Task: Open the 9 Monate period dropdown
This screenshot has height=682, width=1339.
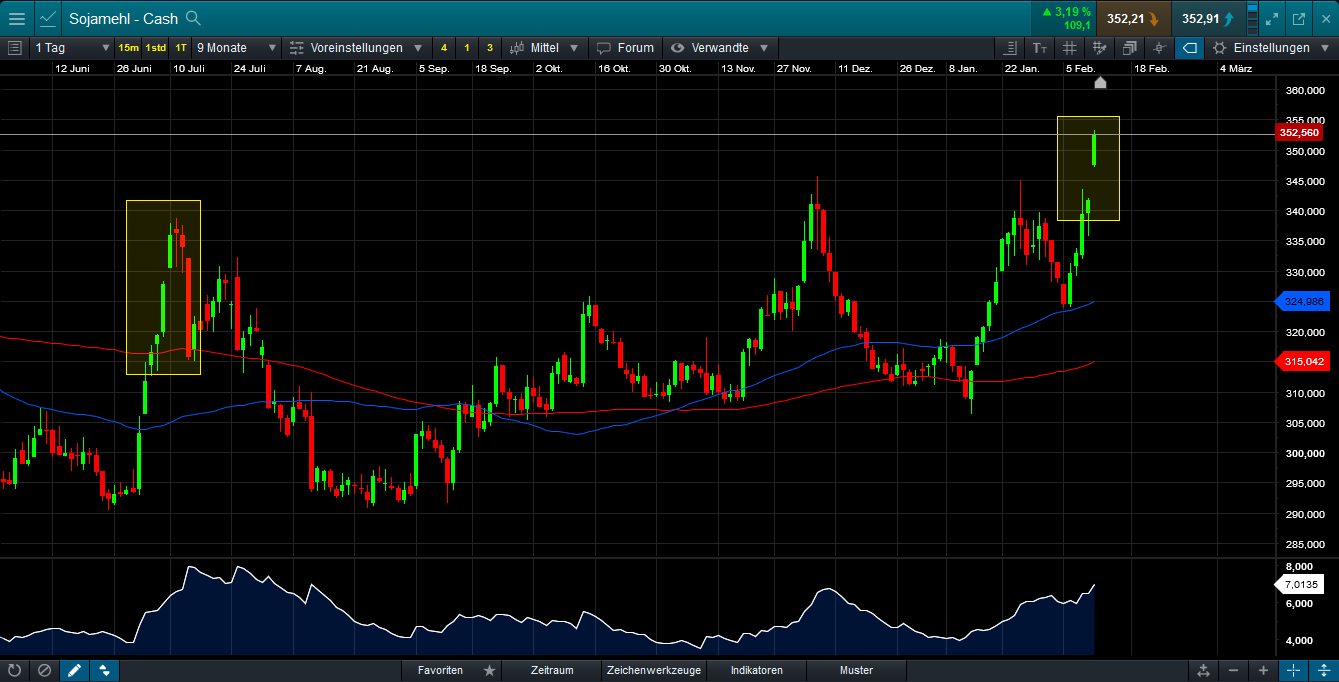Action: click(x=236, y=48)
